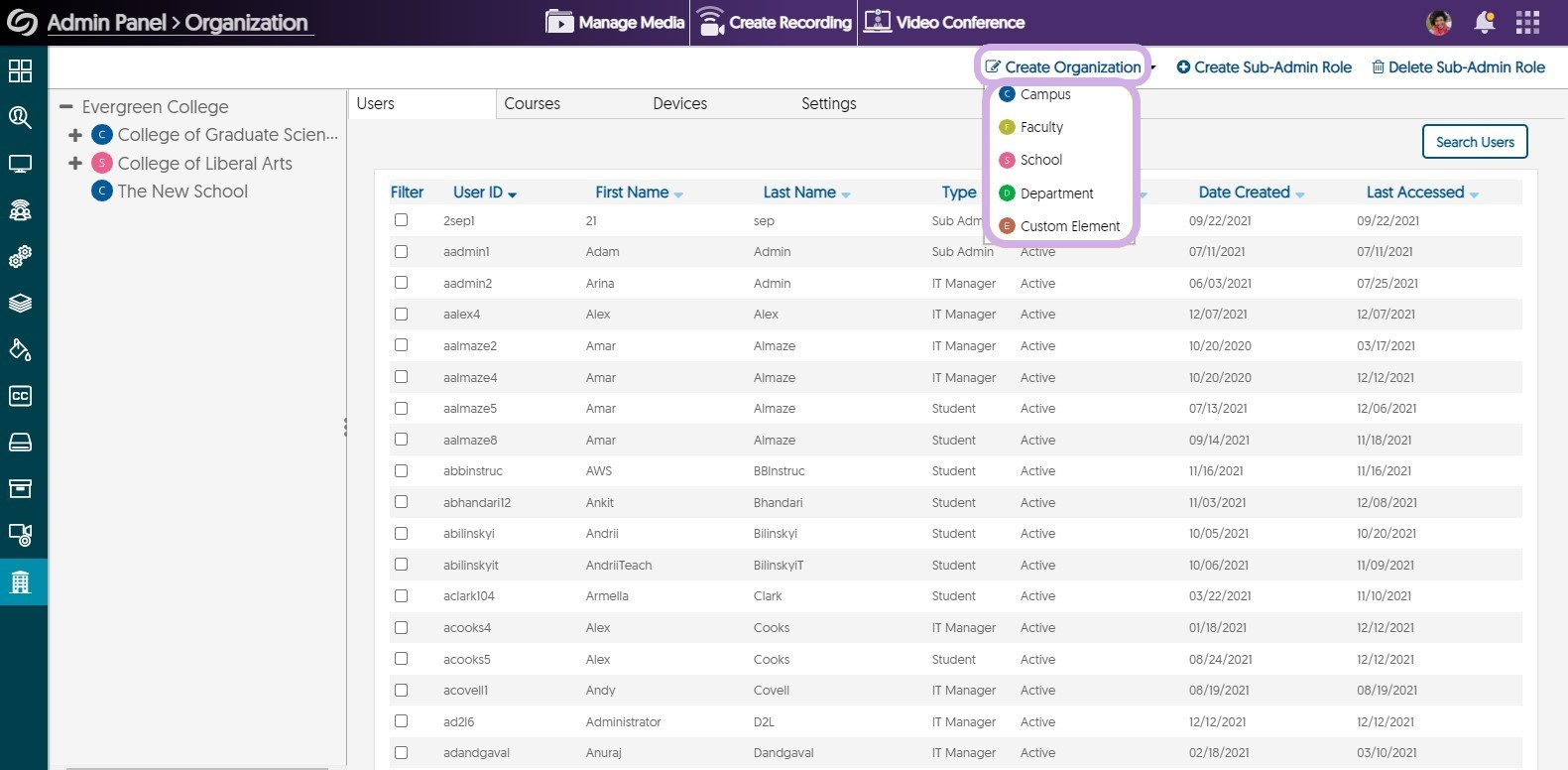Open the dashboard tiles icon in sidebar
1568x770 pixels.
(x=20, y=70)
